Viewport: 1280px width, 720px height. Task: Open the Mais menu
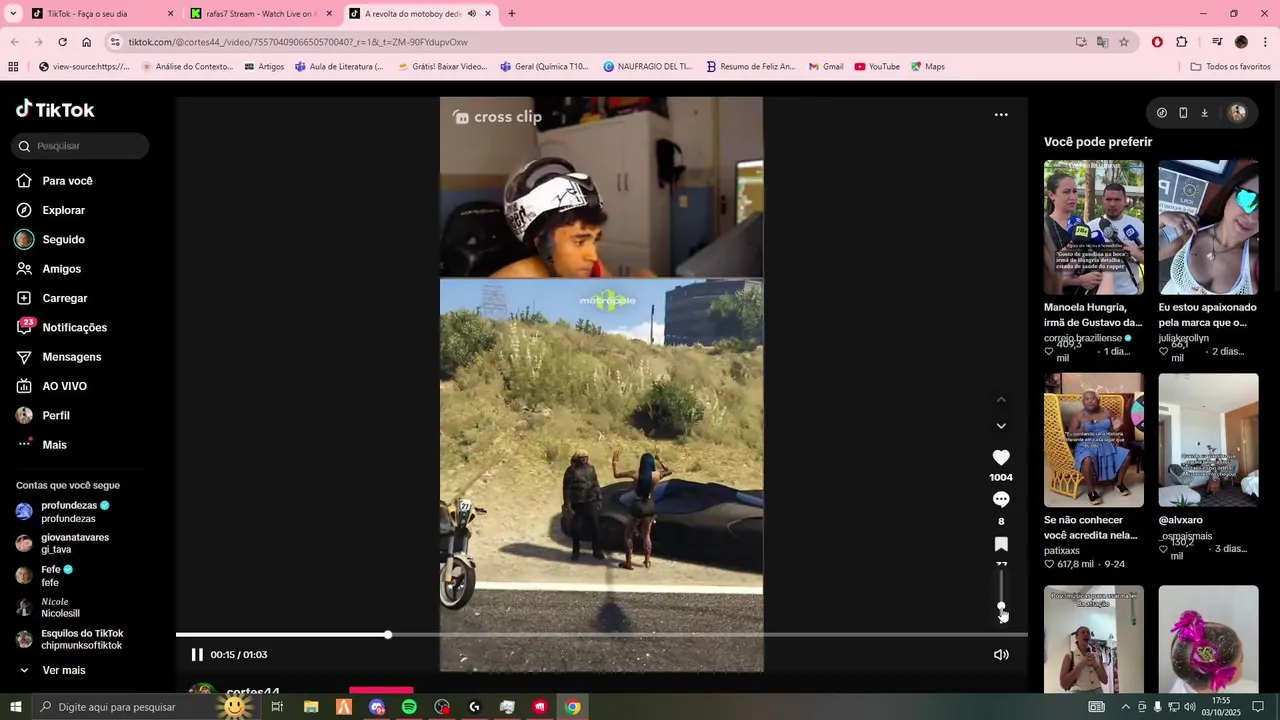coord(54,445)
